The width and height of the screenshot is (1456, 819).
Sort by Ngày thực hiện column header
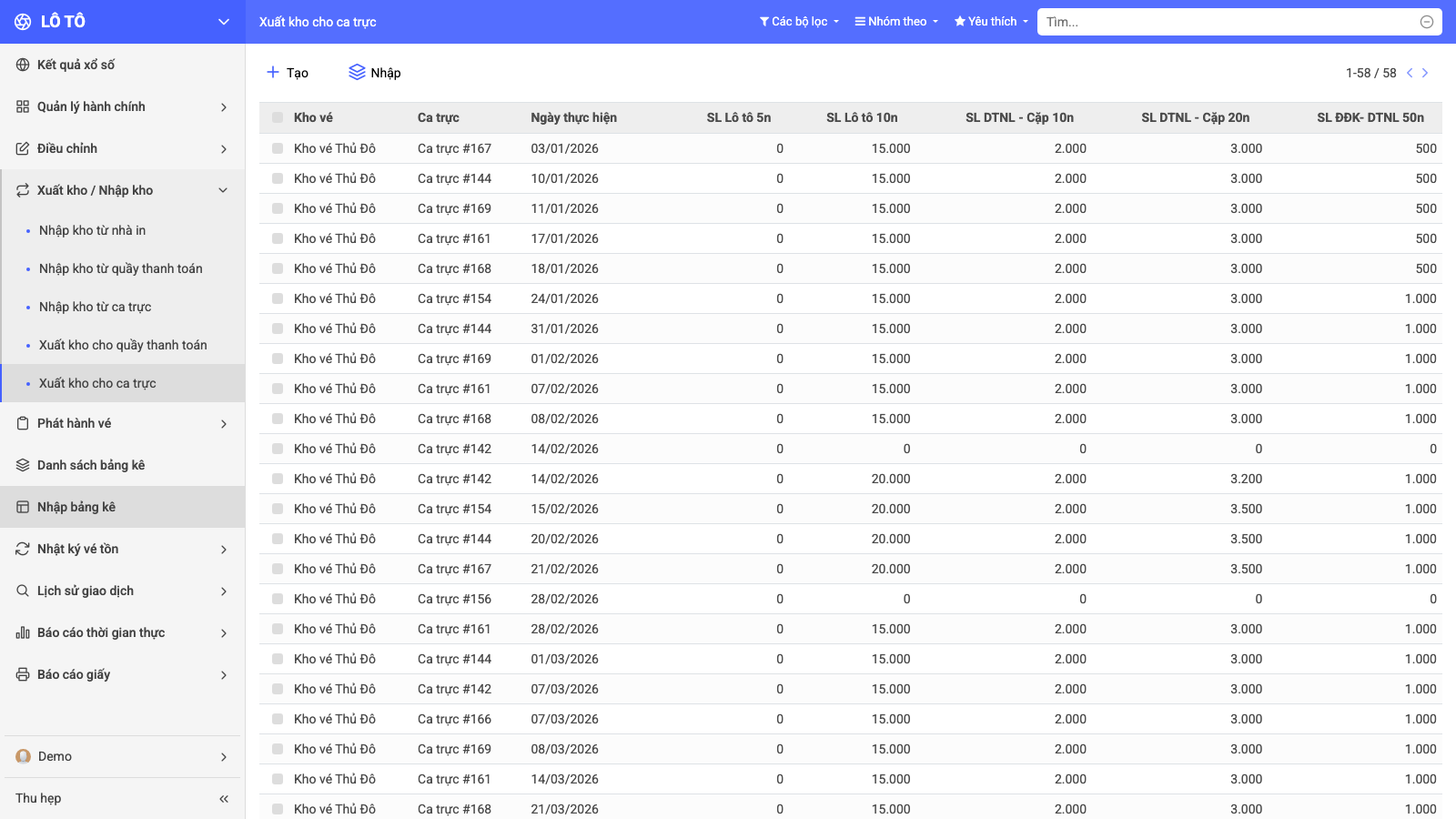point(573,117)
